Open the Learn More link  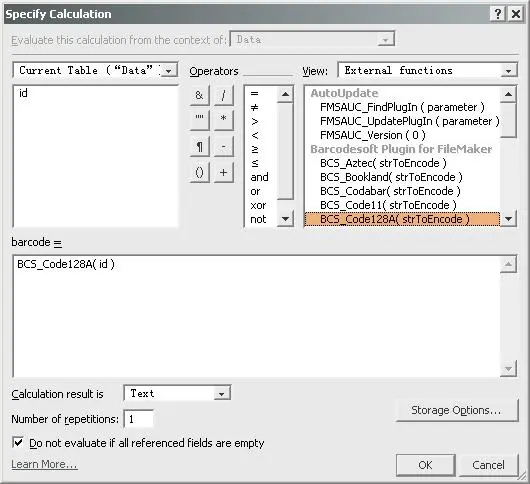tap(44, 464)
